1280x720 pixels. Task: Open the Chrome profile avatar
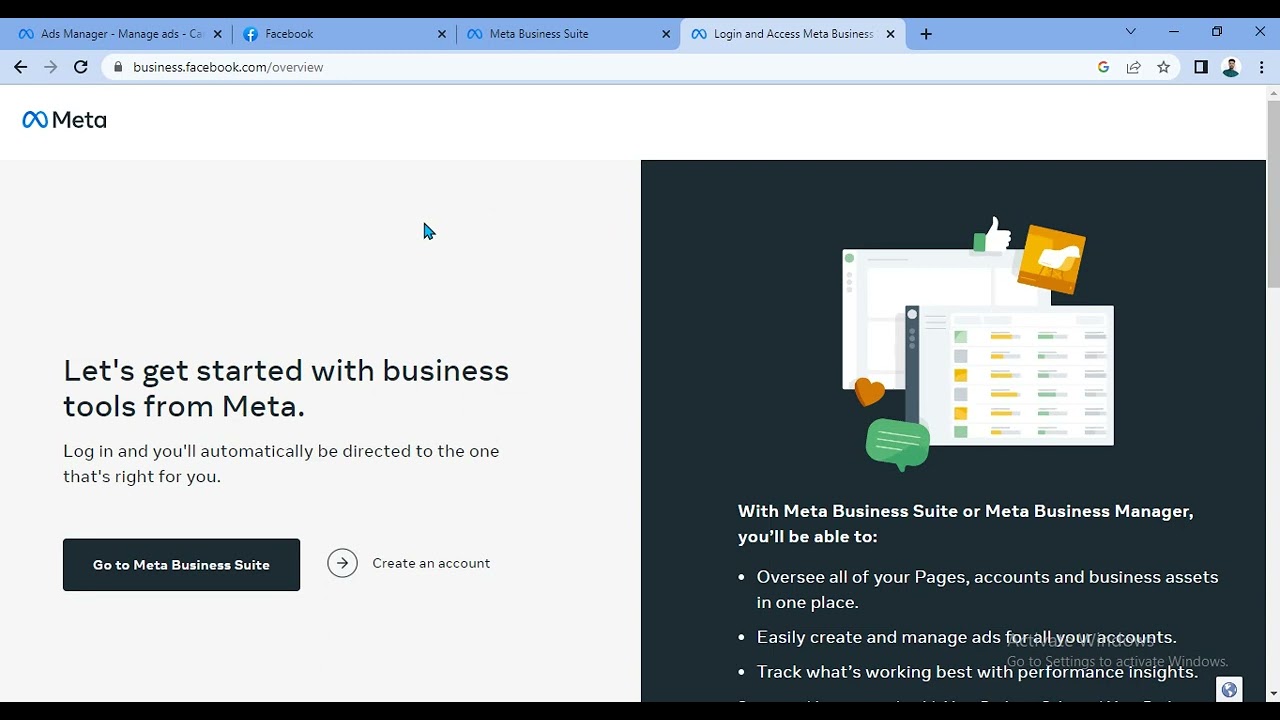click(x=1231, y=67)
